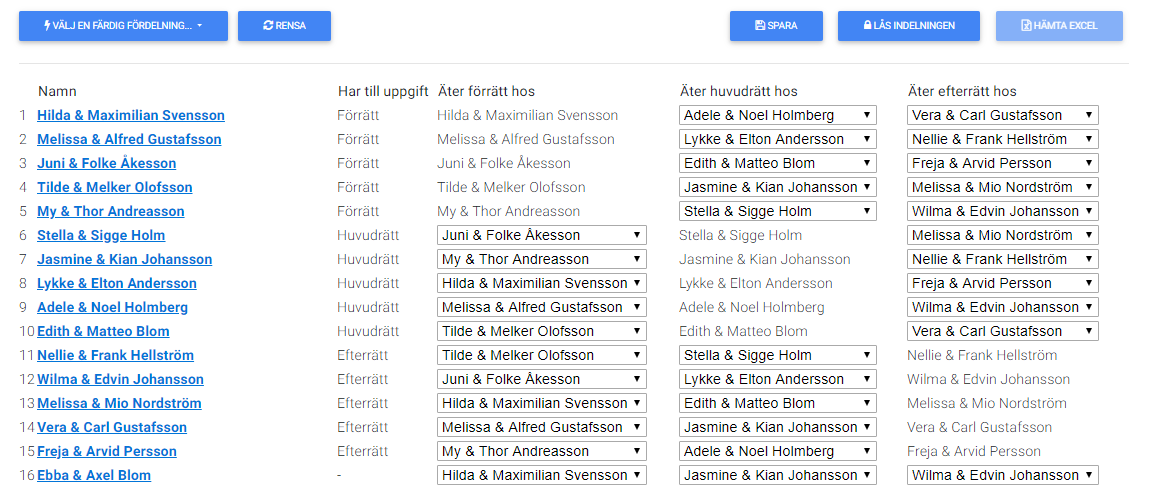Click the floppy disk icon on Spara
This screenshot has width=1170, height=503.
pos(760,25)
